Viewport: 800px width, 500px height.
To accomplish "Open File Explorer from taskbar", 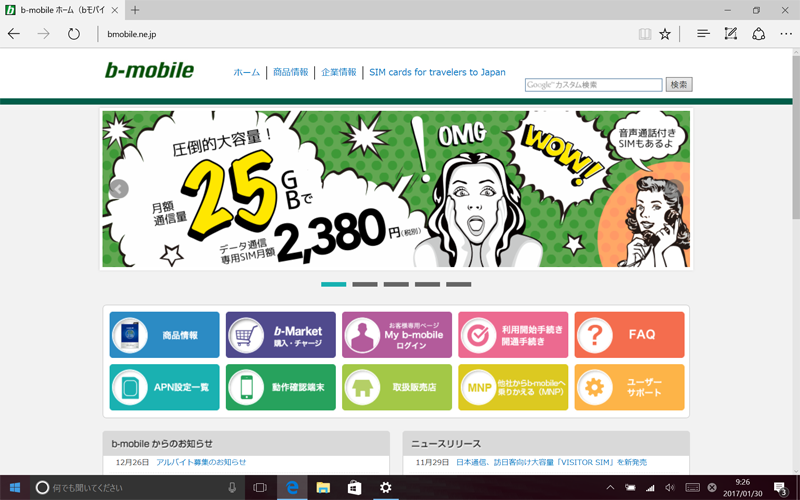I will pyautogui.click(x=323, y=488).
